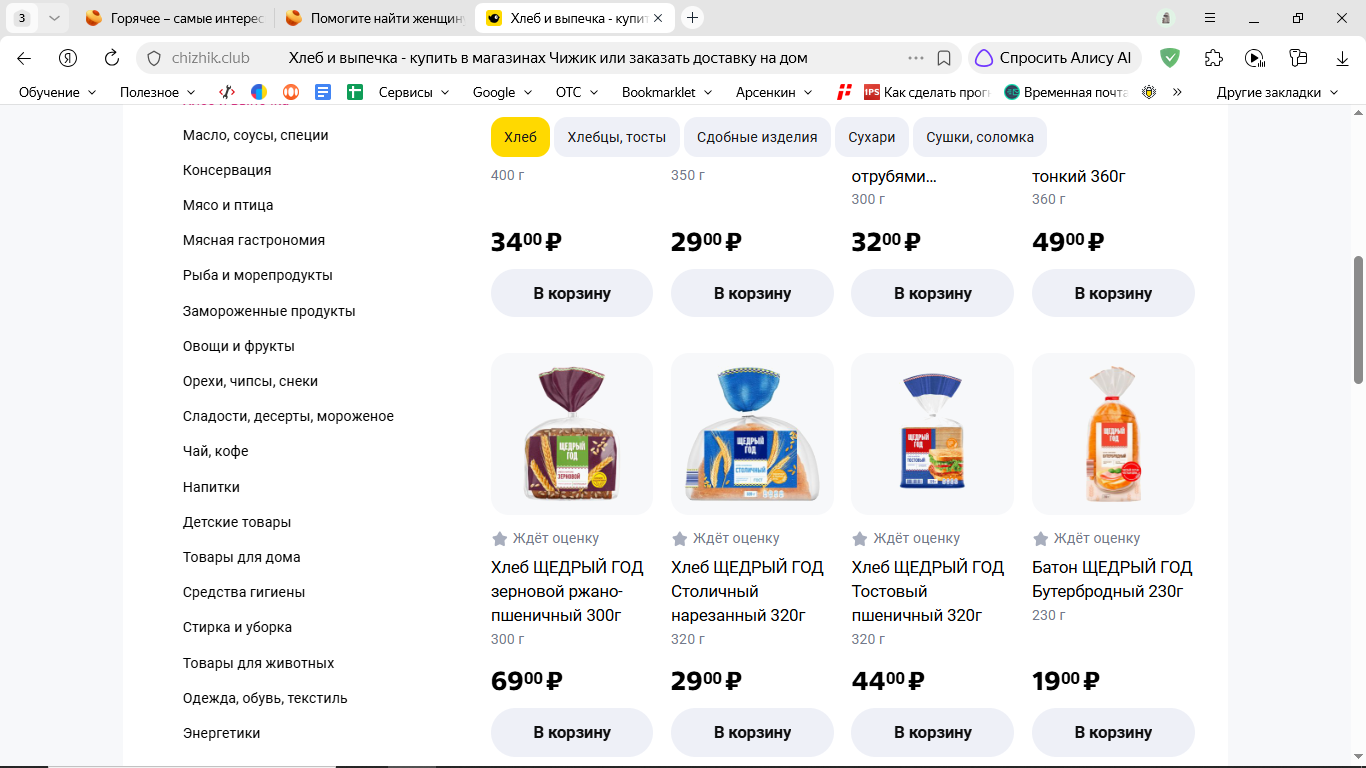Image resolution: width=1366 pixels, height=768 pixels.
Task: Open the blue-yellow round bookmark icon
Action: (x=259, y=92)
